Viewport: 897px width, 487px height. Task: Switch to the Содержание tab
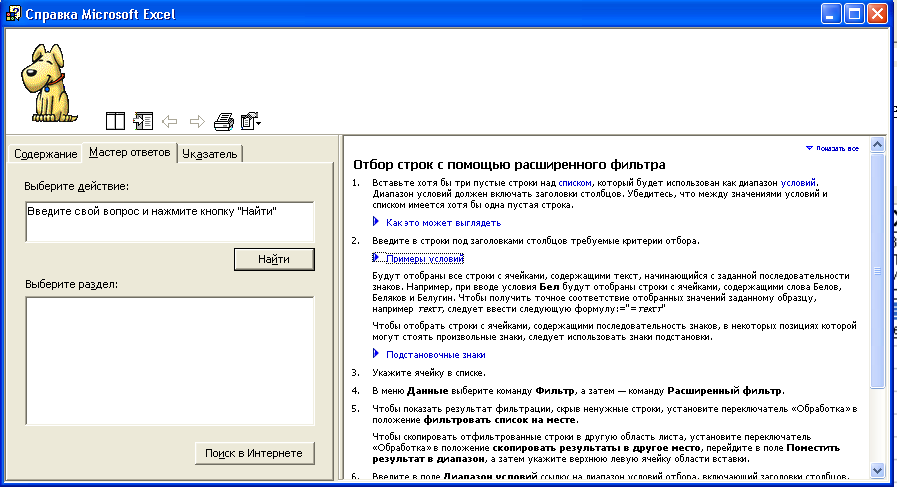(x=46, y=154)
